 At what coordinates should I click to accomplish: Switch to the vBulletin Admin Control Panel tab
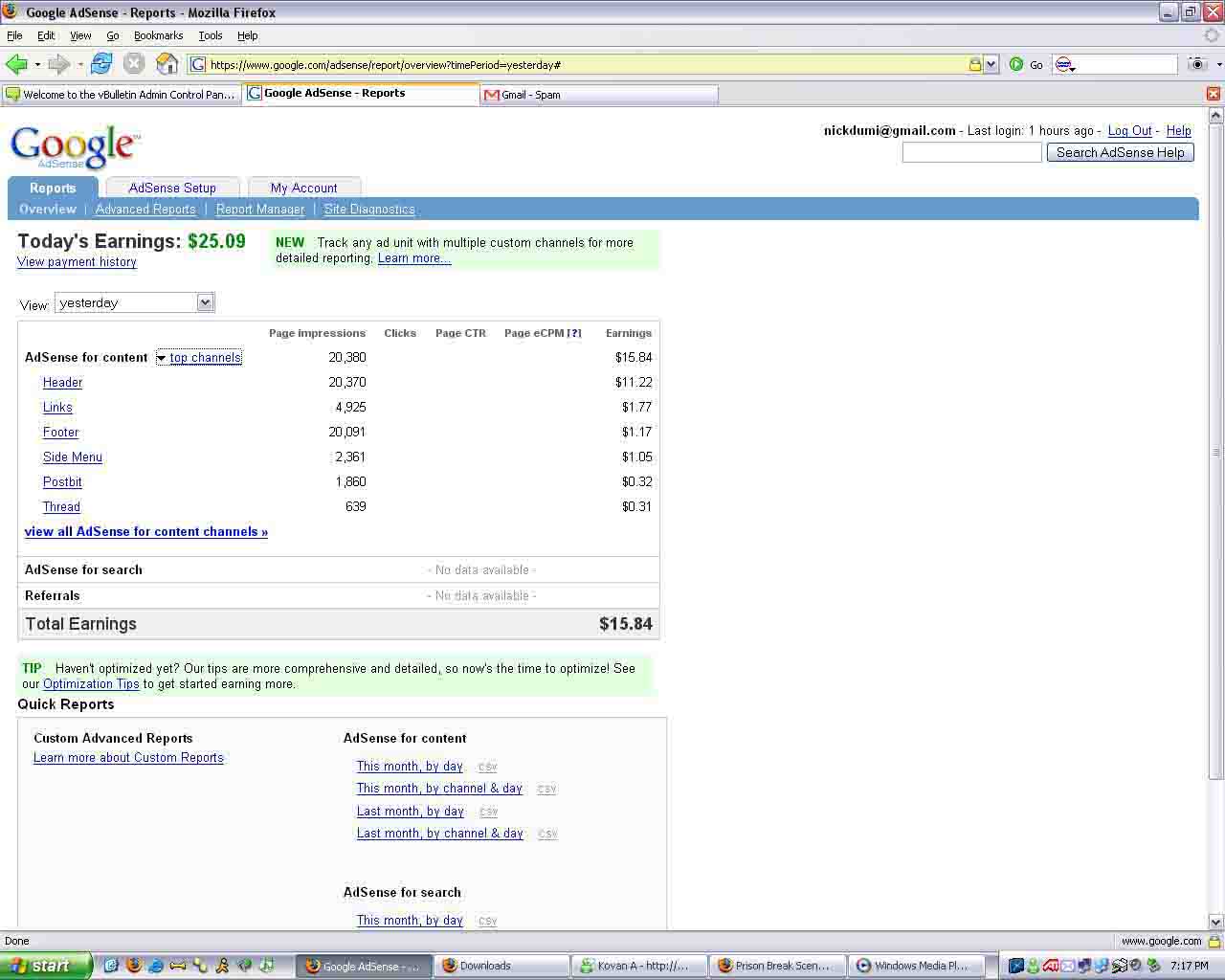pos(121,94)
